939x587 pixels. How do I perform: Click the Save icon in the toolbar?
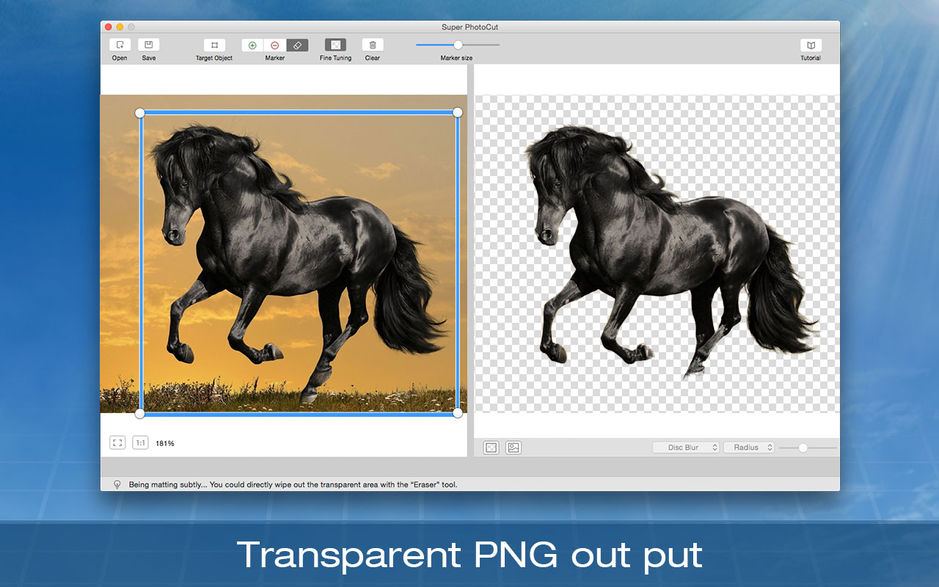point(148,45)
